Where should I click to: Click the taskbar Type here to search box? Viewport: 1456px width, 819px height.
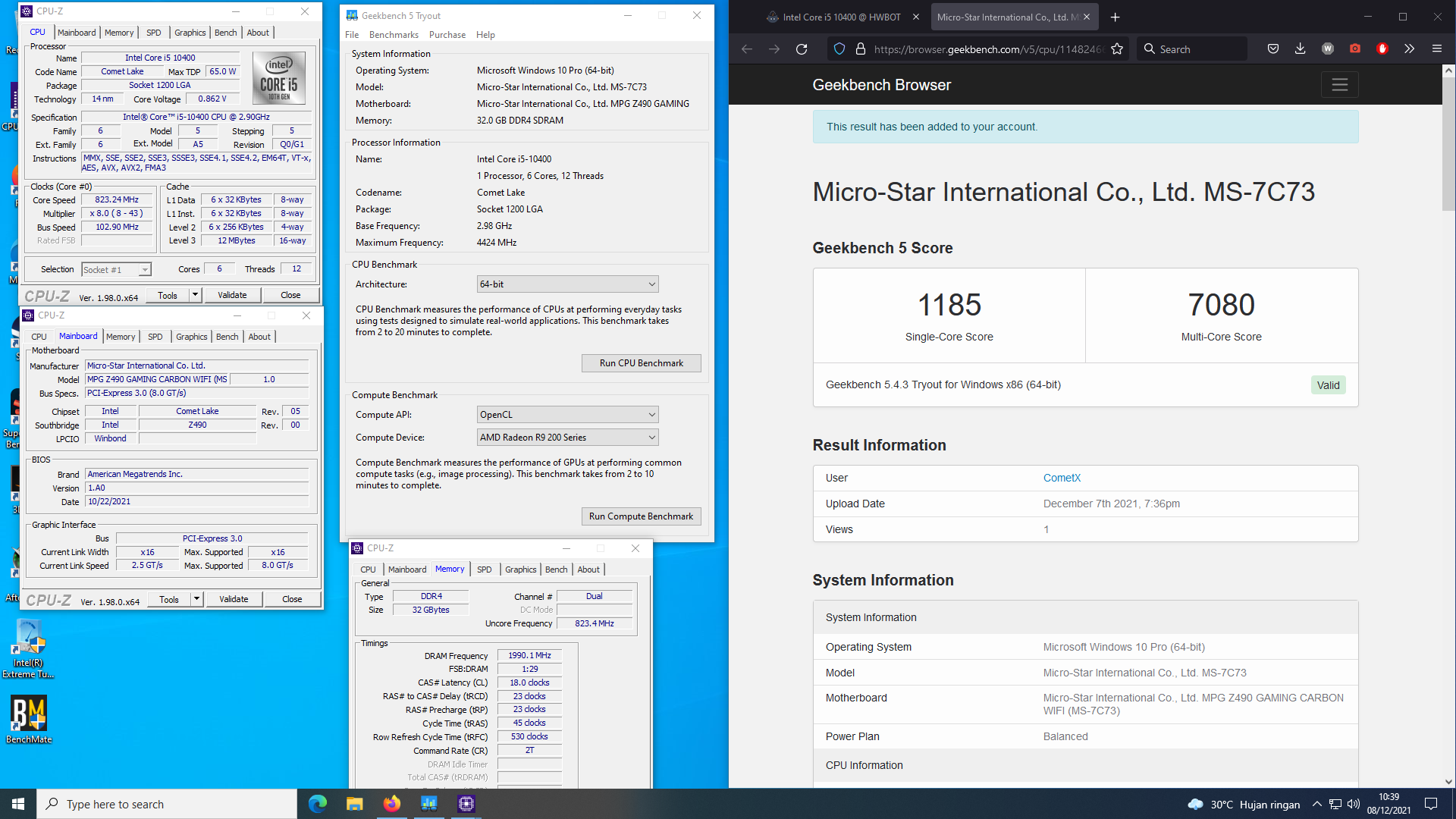point(167,804)
